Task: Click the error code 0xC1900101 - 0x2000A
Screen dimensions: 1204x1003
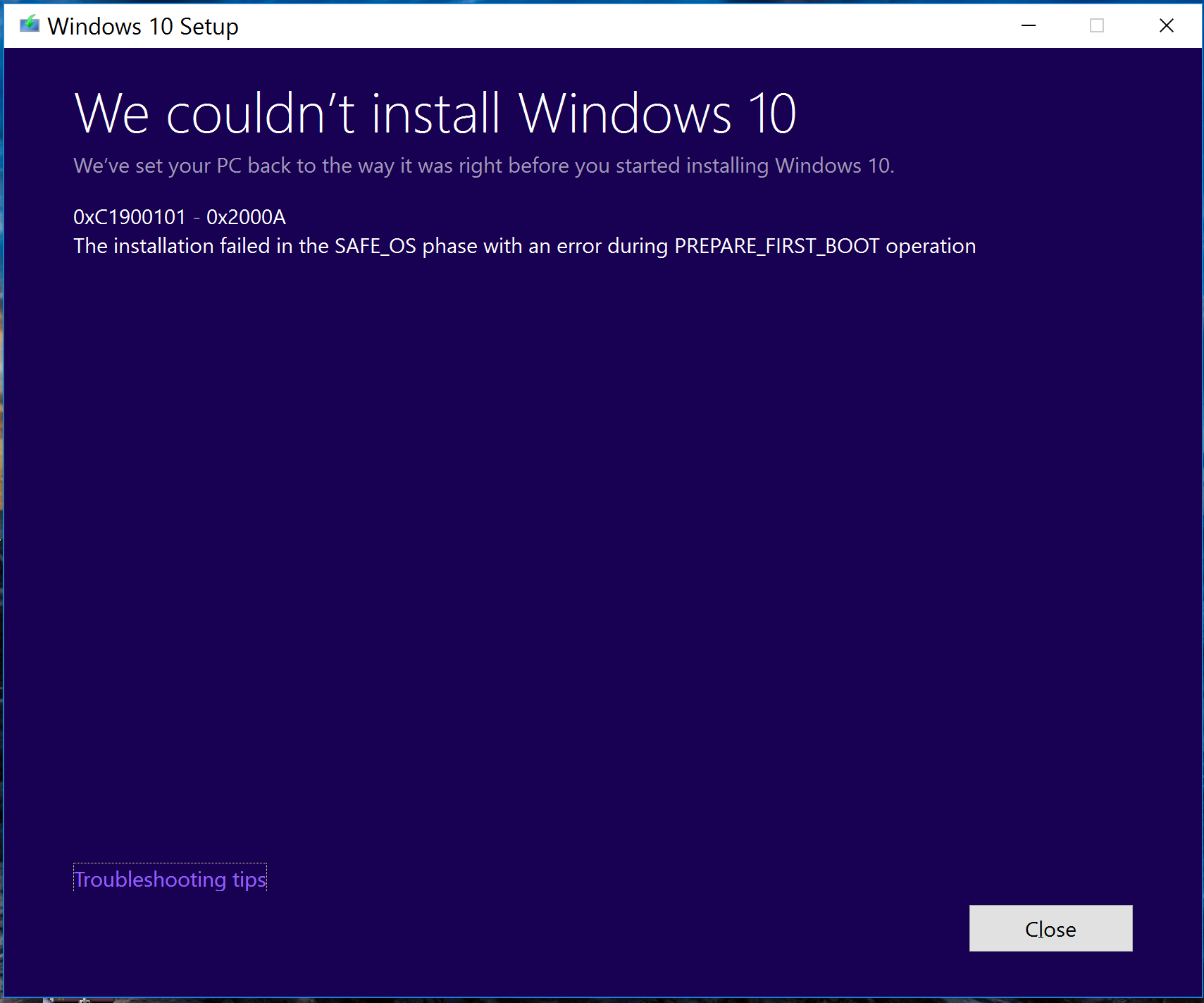Action: (x=180, y=217)
